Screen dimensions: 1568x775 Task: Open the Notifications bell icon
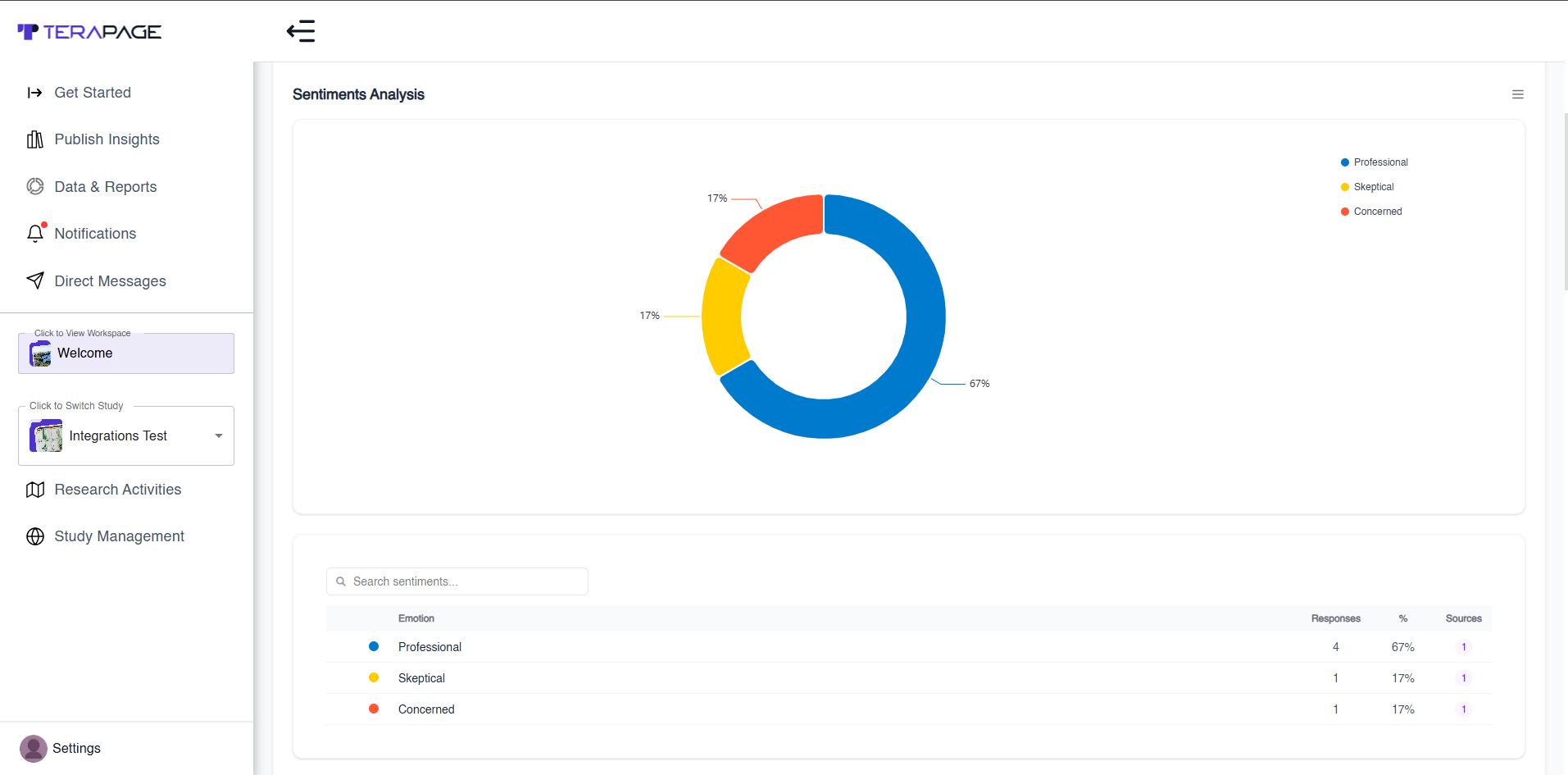click(35, 234)
